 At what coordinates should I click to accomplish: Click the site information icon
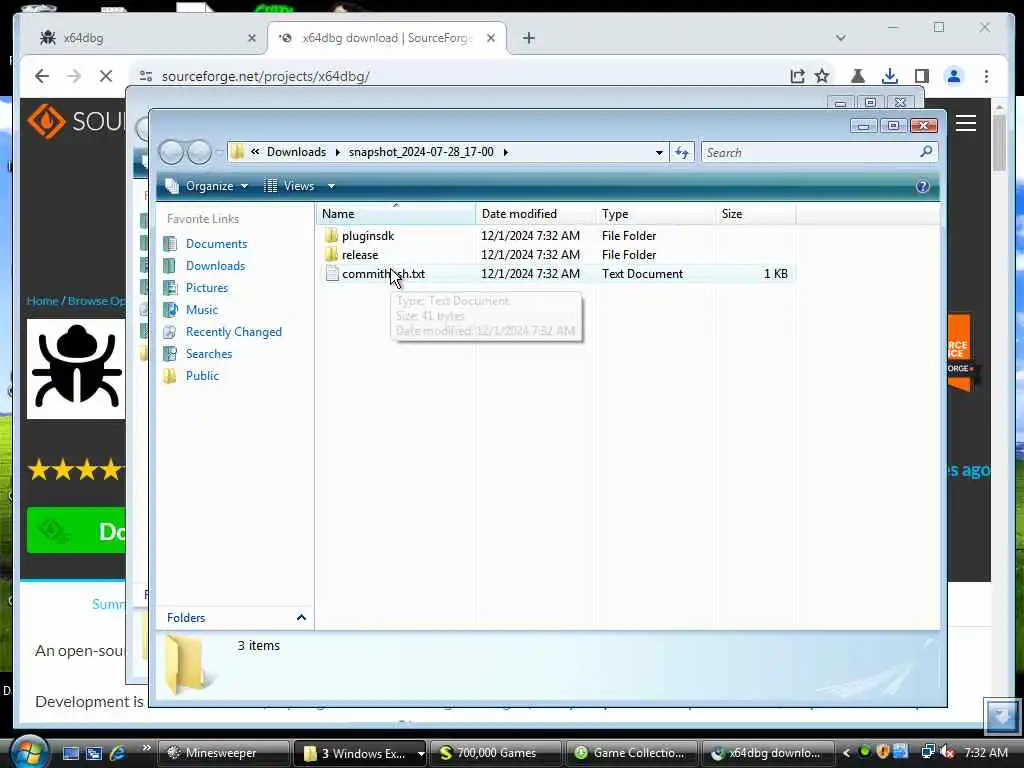146,76
